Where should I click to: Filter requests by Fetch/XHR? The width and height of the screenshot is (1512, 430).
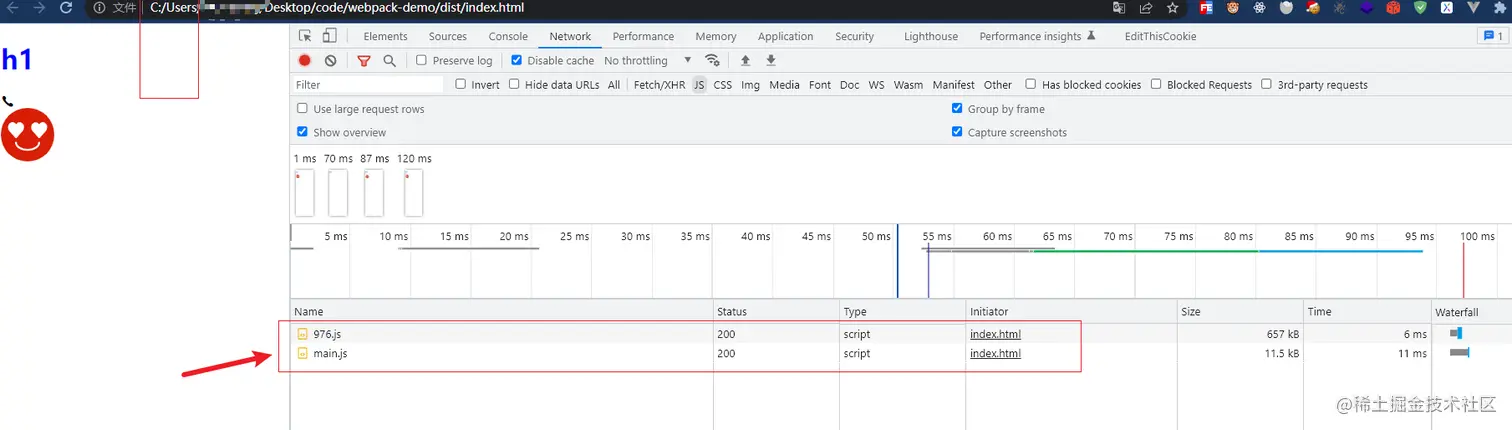(x=660, y=85)
